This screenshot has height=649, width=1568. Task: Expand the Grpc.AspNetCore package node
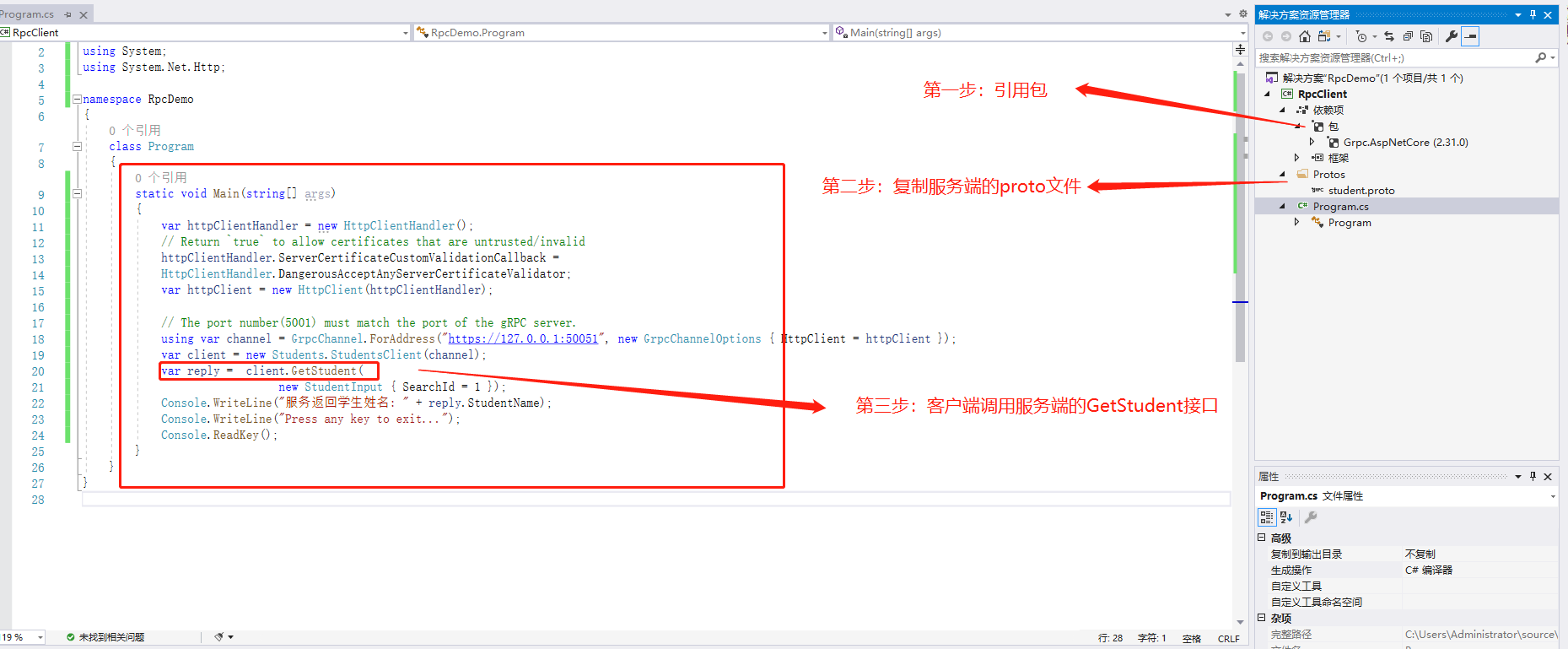(1312, 142)
